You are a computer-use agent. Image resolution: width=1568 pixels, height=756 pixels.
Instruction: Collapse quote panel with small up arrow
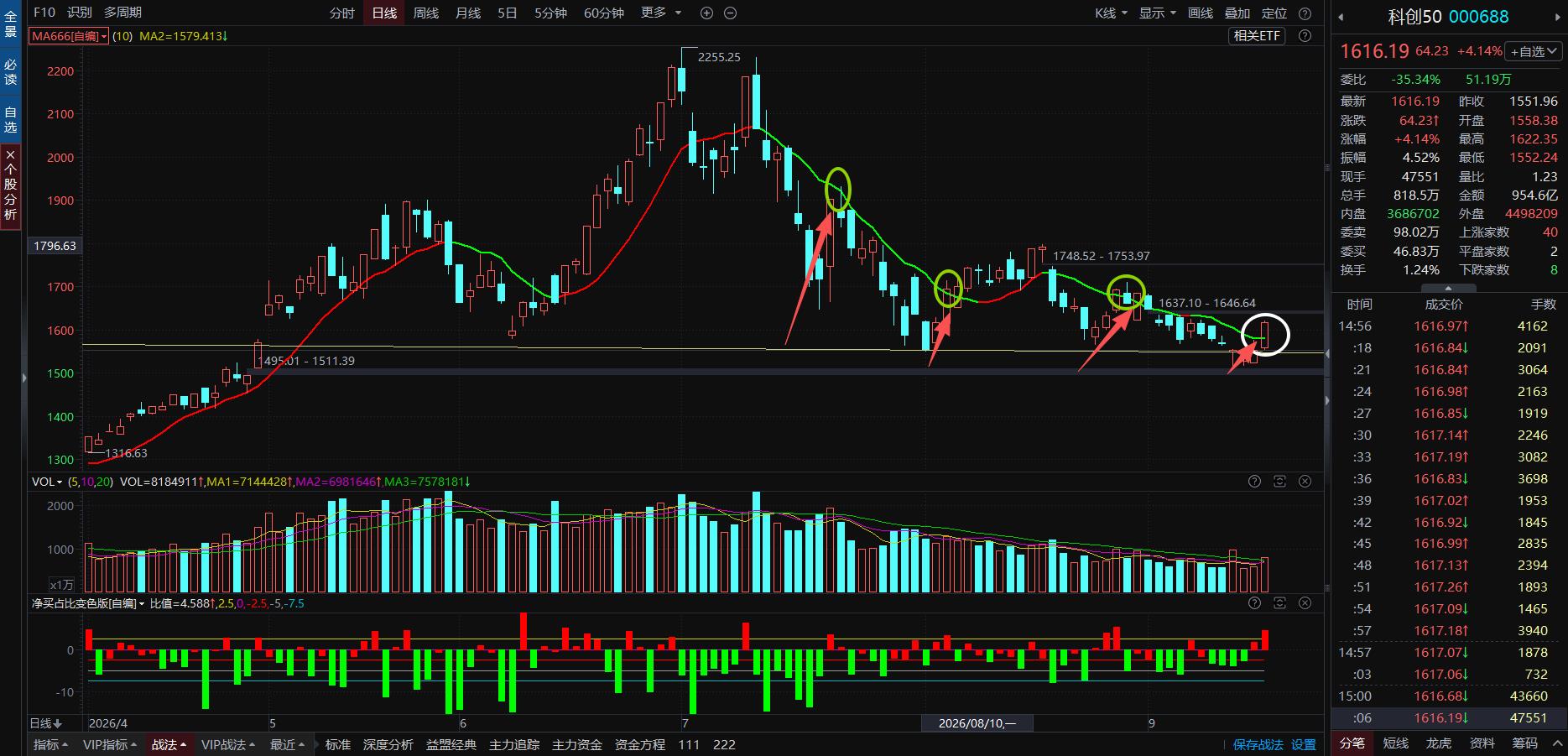pos(1448,288)
